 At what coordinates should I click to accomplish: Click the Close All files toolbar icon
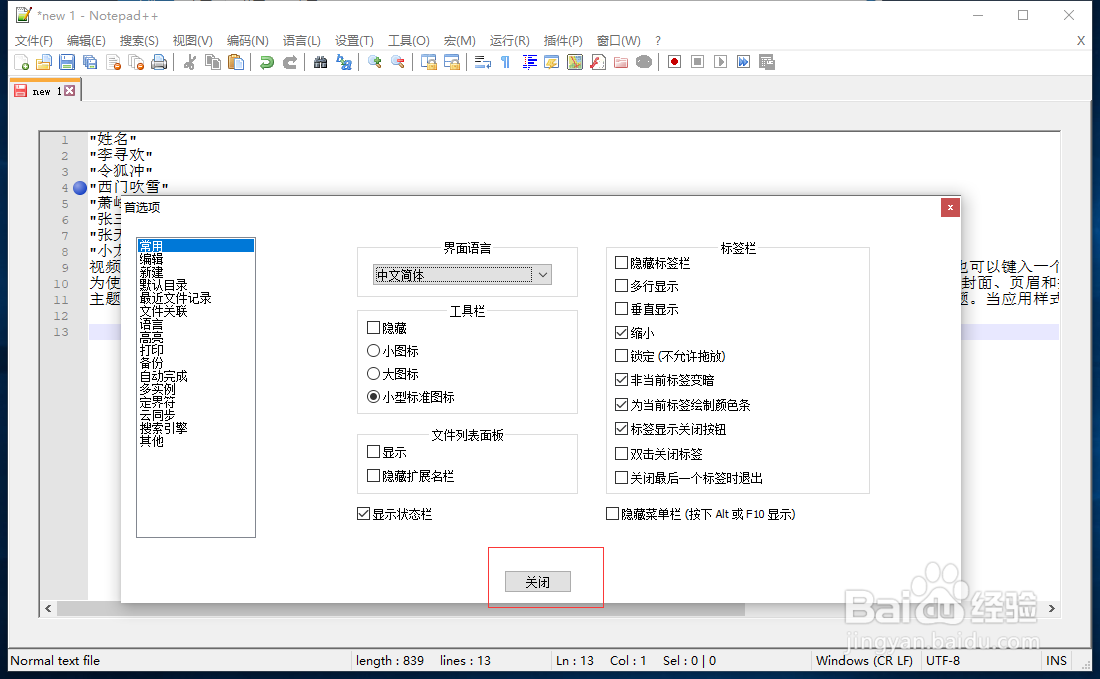coord(136,62)
